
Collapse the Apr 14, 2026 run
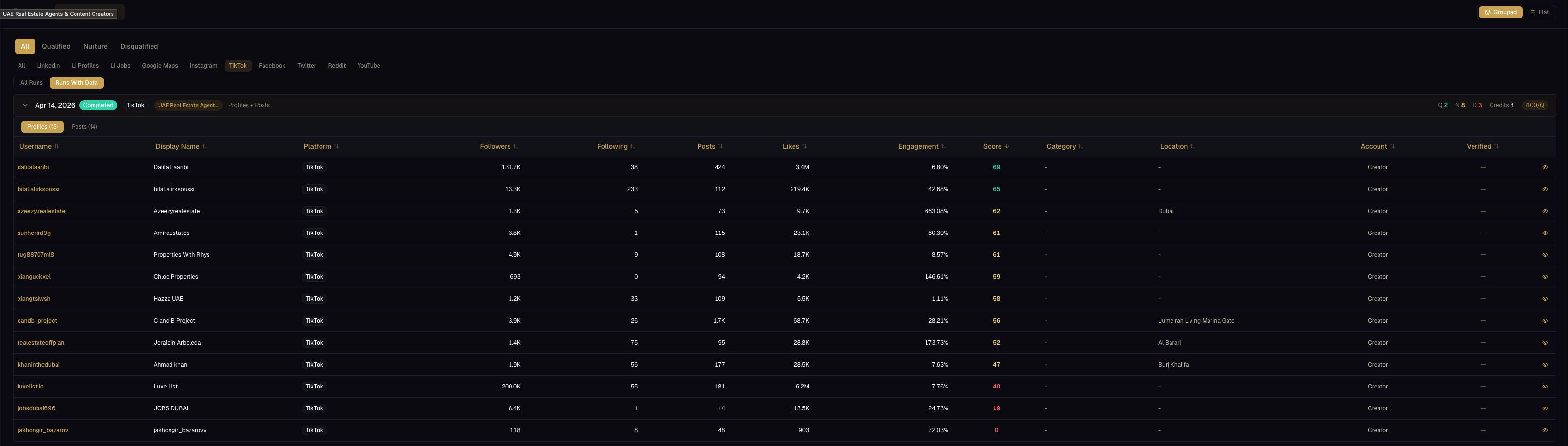pos(25,105)
